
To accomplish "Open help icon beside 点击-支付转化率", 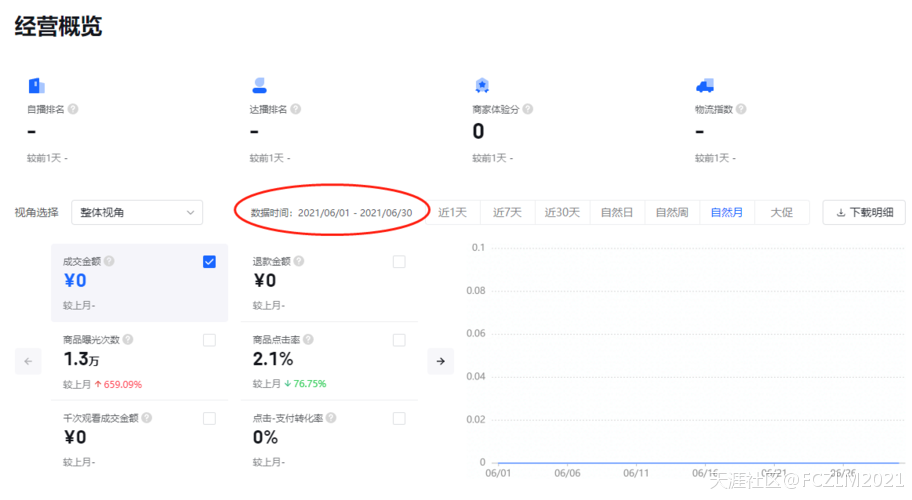I will (x=331, y=417).
